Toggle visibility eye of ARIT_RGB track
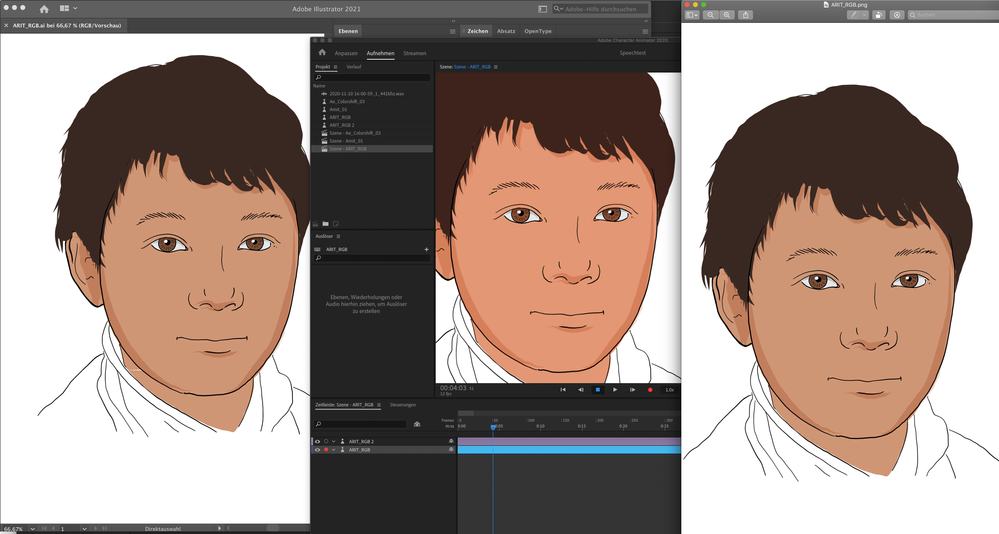Viewport: 999px width, 534px height. [x=318, y=450]
